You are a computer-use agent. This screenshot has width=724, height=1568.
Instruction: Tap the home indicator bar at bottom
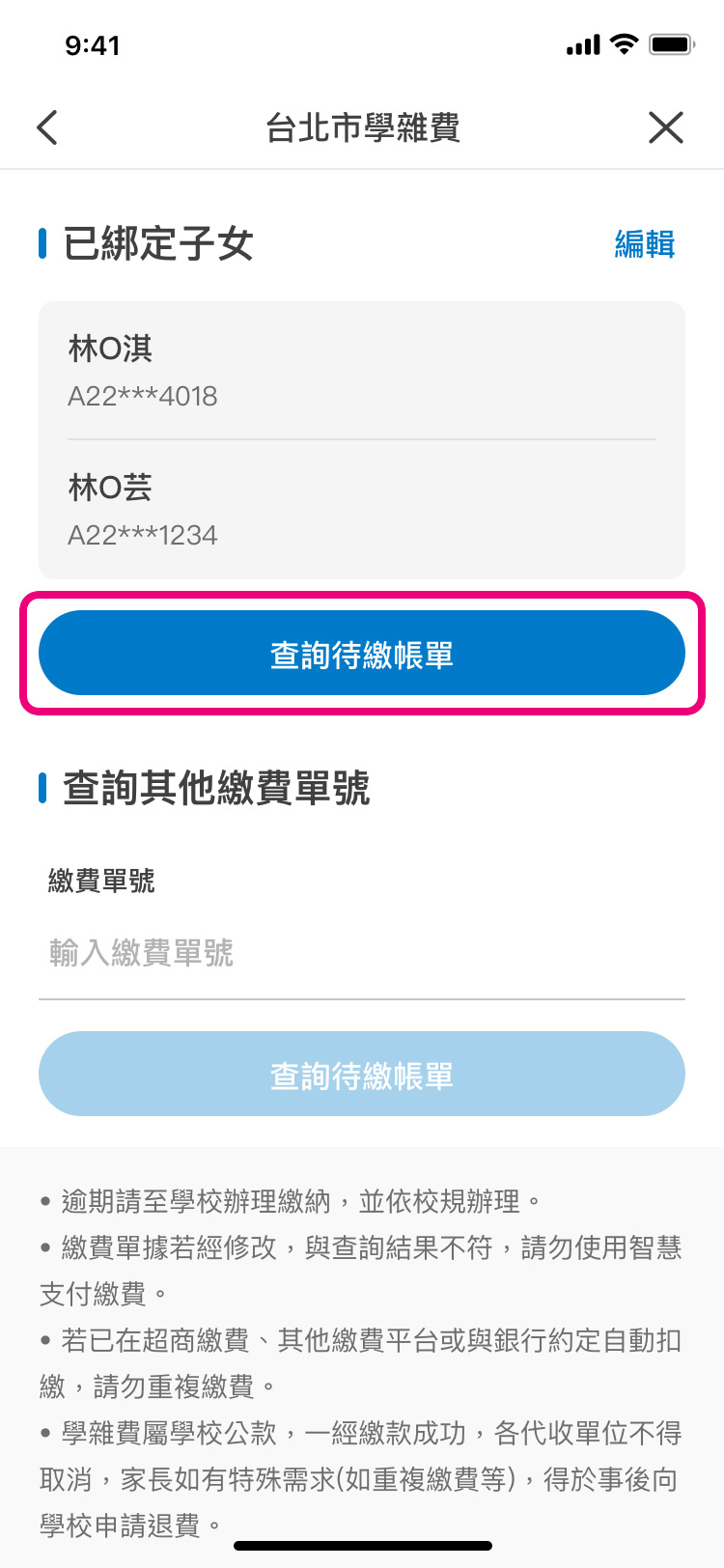click(363, 1545)
